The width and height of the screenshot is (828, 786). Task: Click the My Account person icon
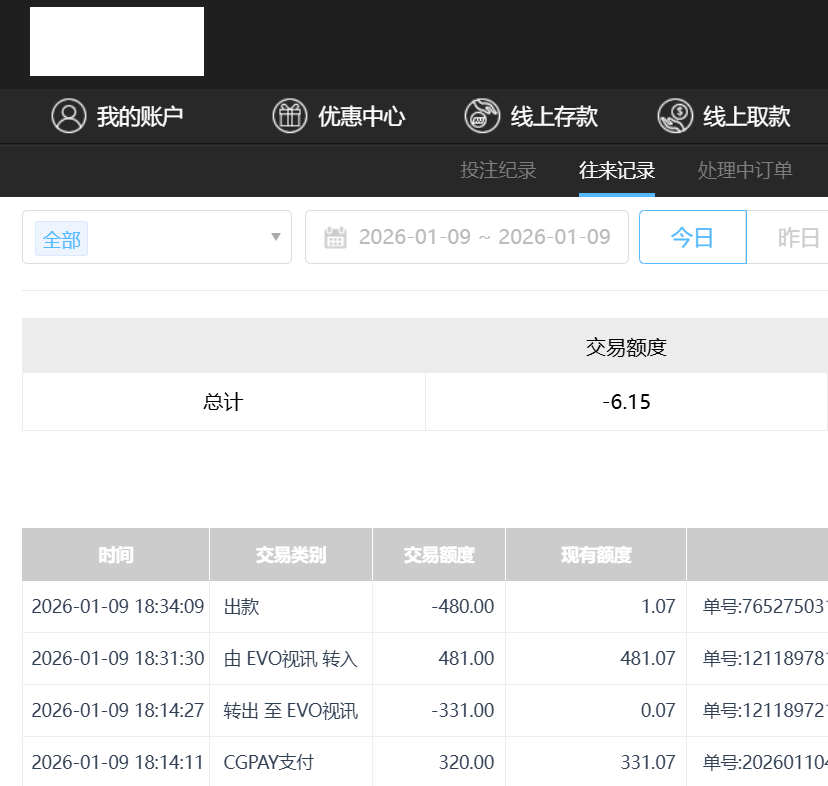pyautogui.click(x=69, y=116)
